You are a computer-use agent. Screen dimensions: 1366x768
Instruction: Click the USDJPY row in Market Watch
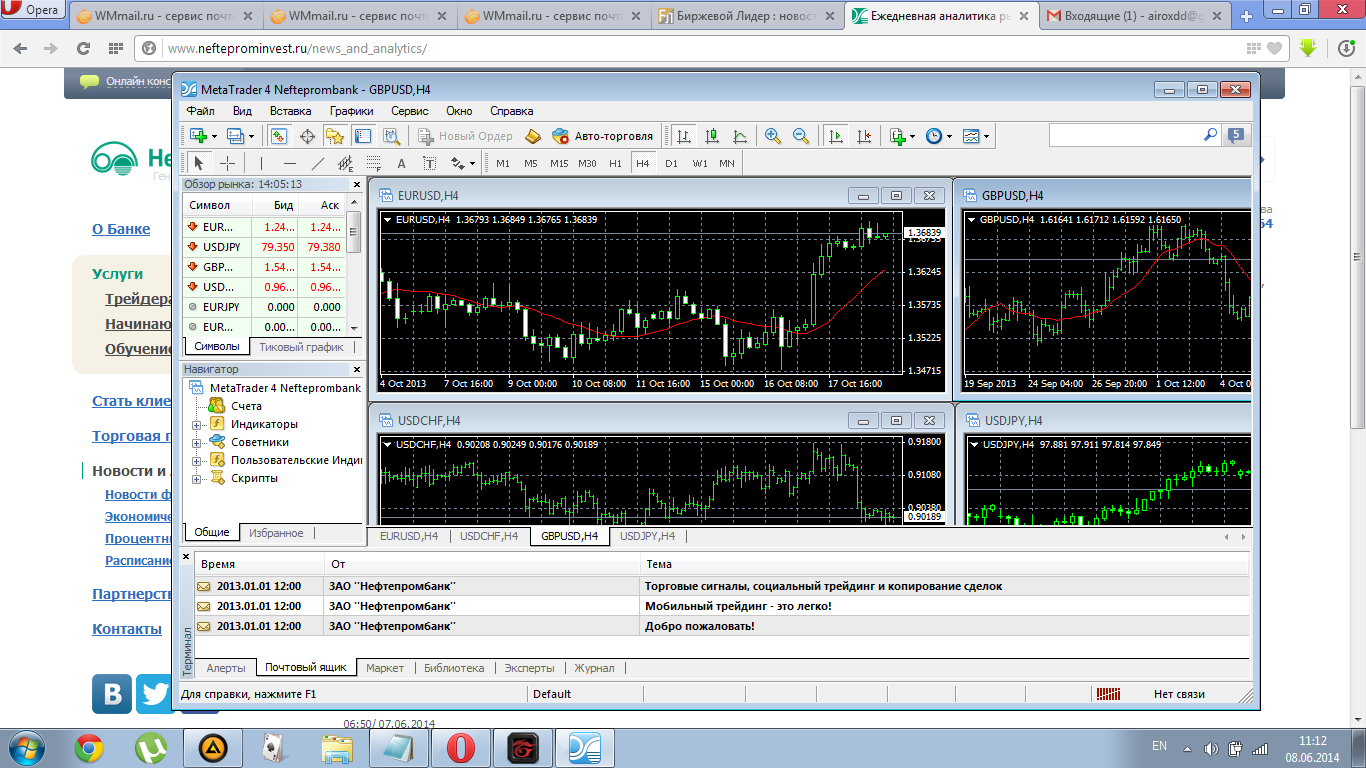264,247
